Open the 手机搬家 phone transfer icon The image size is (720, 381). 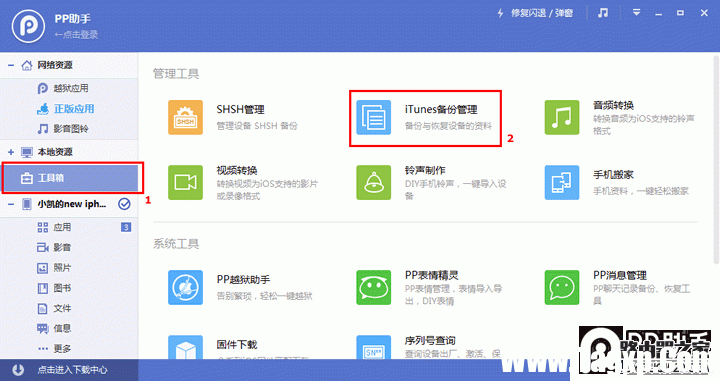click(562, 183)
